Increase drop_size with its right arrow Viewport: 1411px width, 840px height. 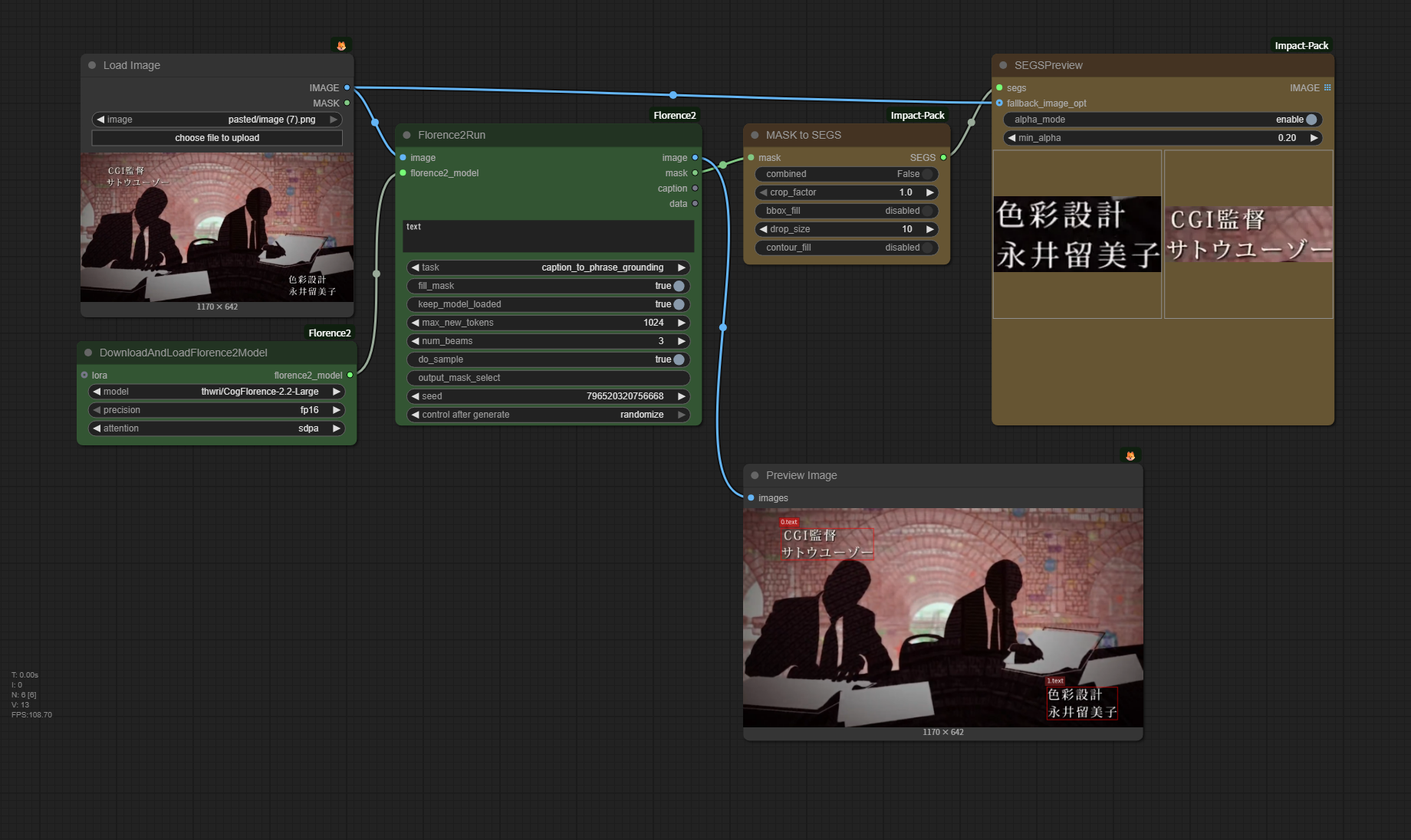[x=929, y=229]
